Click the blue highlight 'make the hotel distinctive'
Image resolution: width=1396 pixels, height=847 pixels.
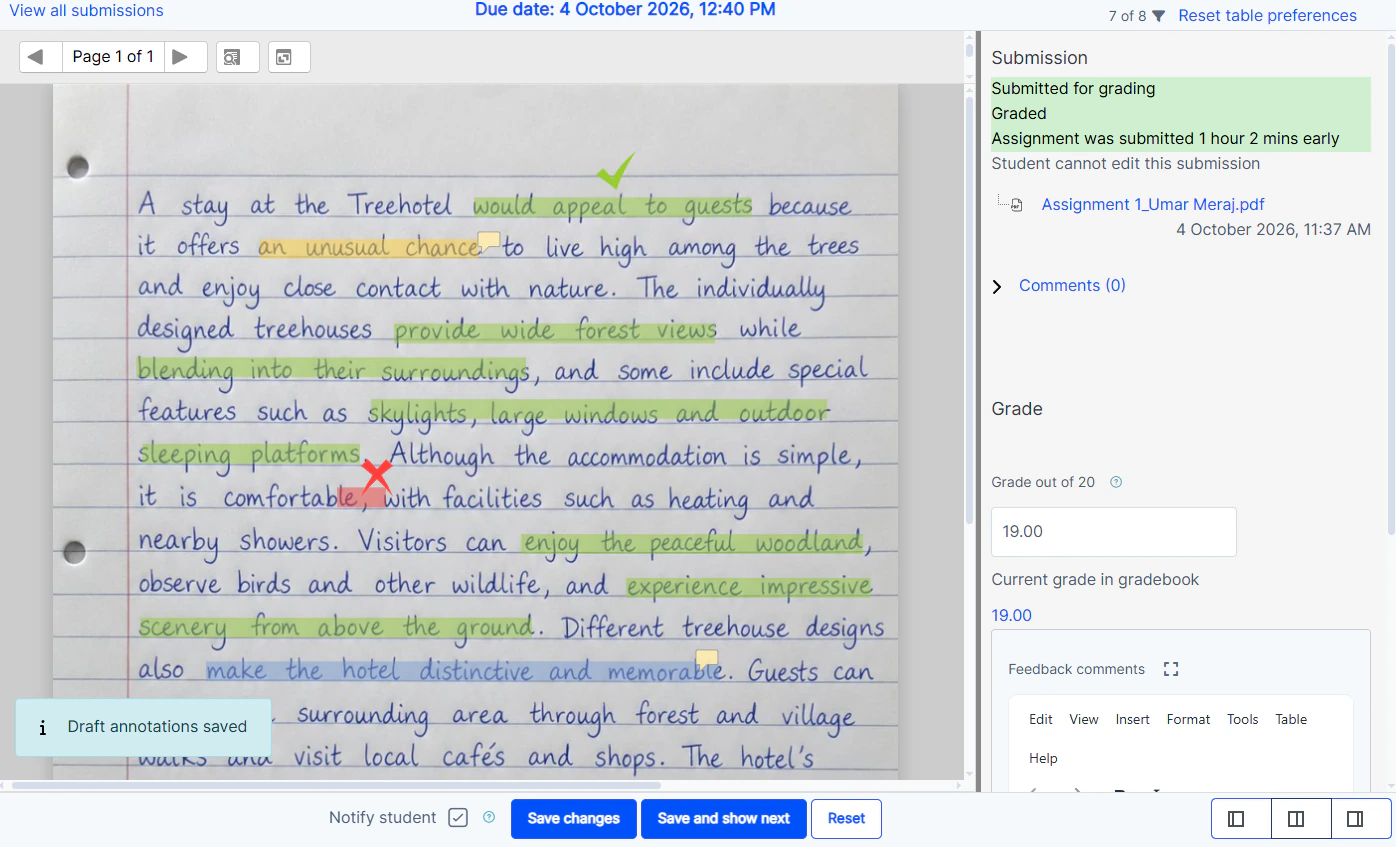point(464,670)
